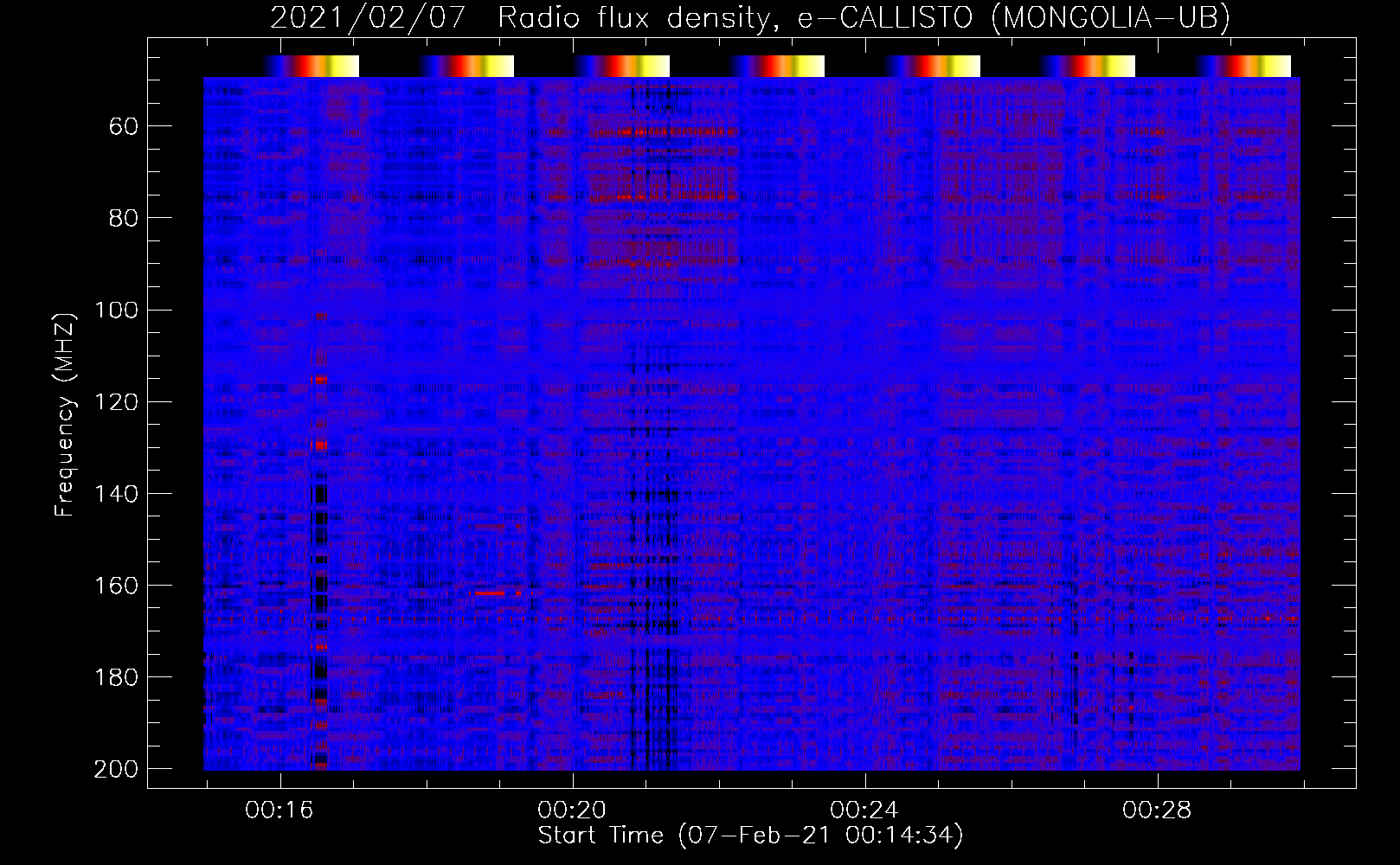Click the 00:28 time tick label
The image size is (1400, 865).
click(1157, 811)
